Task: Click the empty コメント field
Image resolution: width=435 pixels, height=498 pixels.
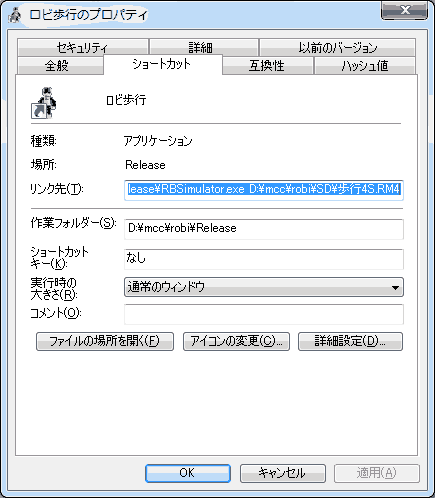Action: click(x=264, y=314)
